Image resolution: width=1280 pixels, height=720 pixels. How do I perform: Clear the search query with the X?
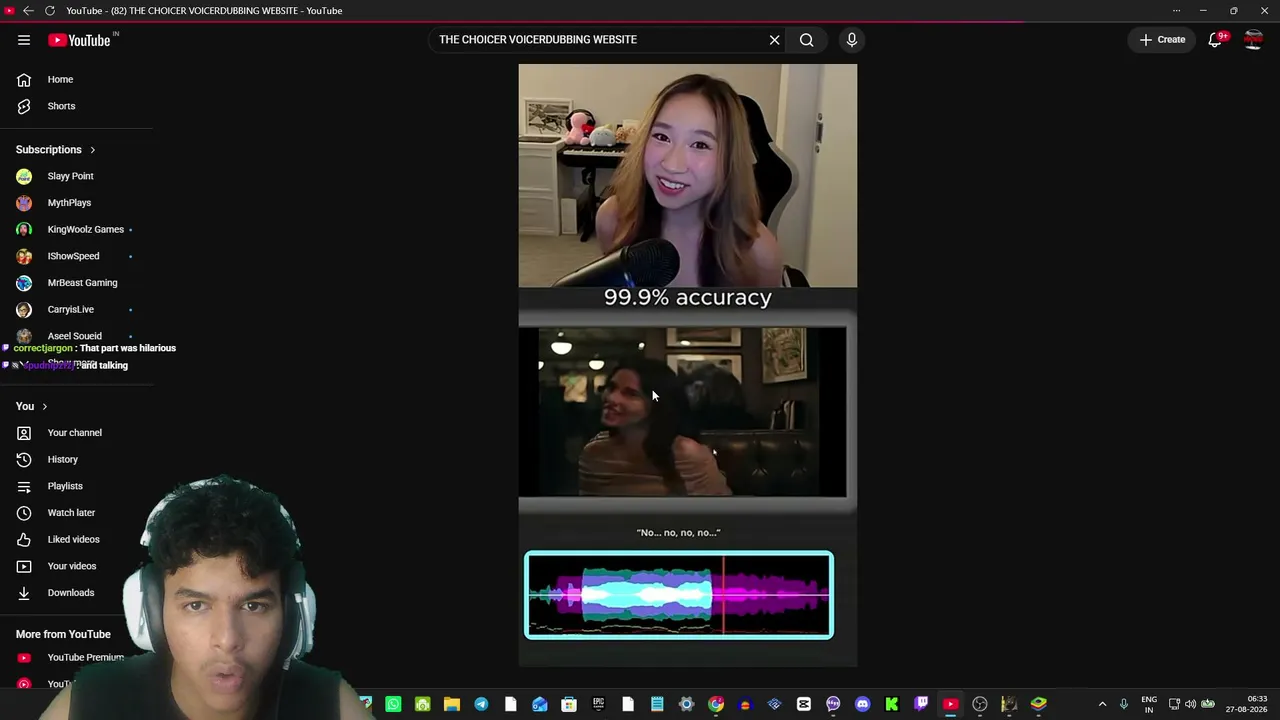(774, 40)
